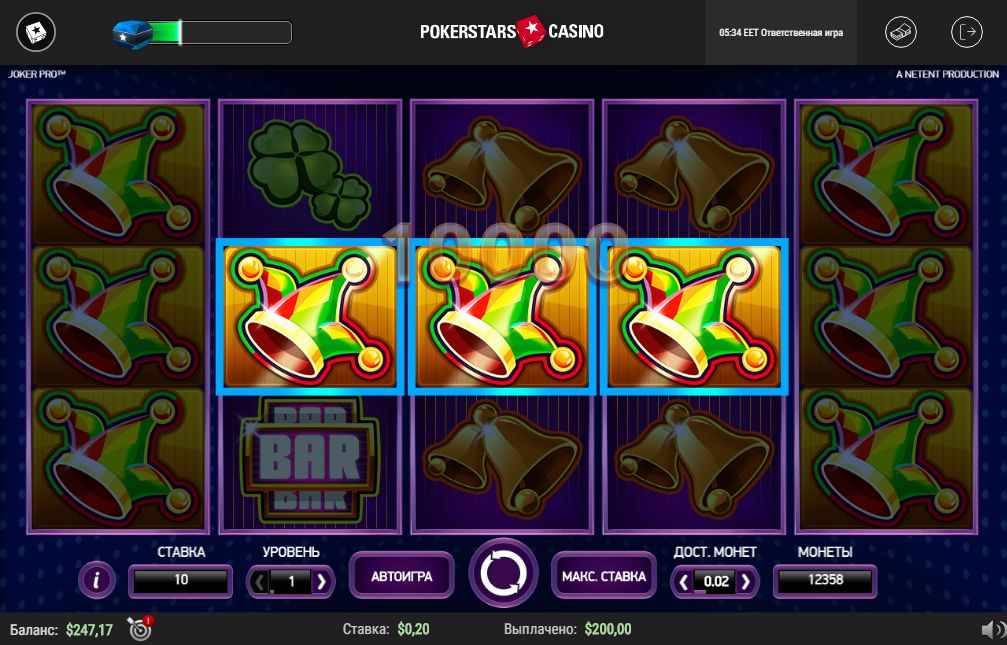Start Автоигра autoplay
The height and width of the screenshot is (645, 1007).
pos(401,576)
